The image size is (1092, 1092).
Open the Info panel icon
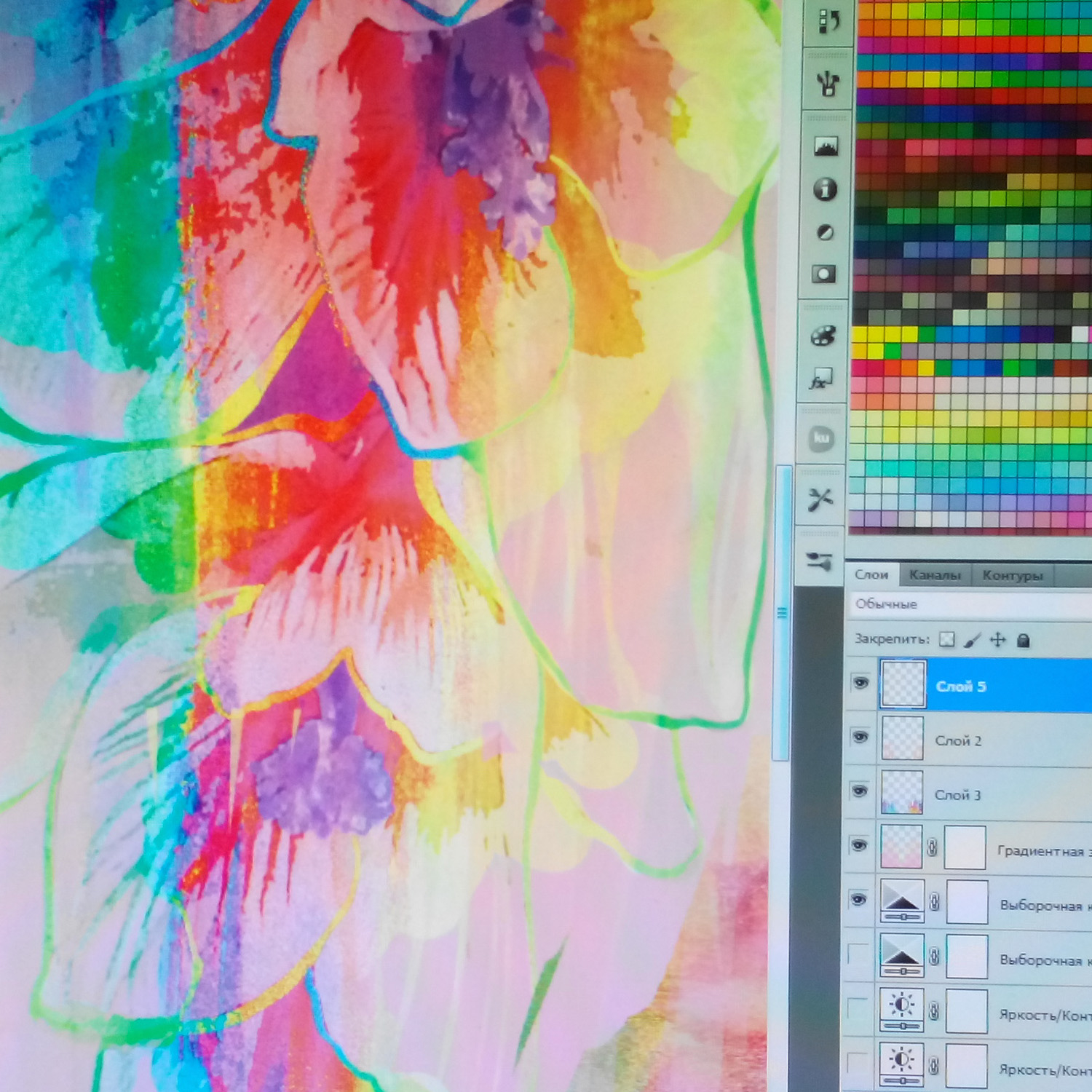(x=824, y=189)
